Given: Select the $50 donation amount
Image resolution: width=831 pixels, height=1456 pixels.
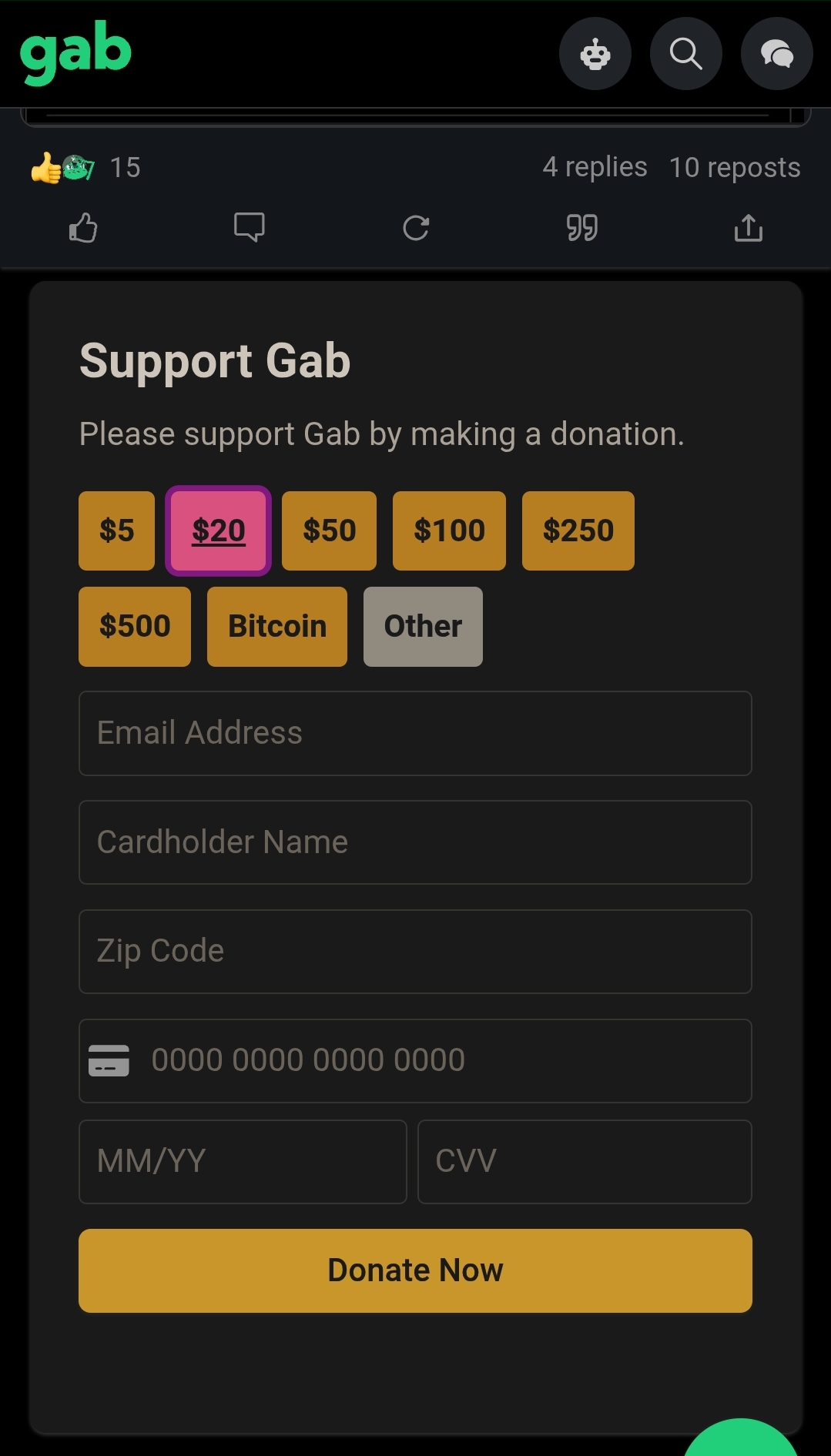Looking at the screenshot, I should pos(329,531).
